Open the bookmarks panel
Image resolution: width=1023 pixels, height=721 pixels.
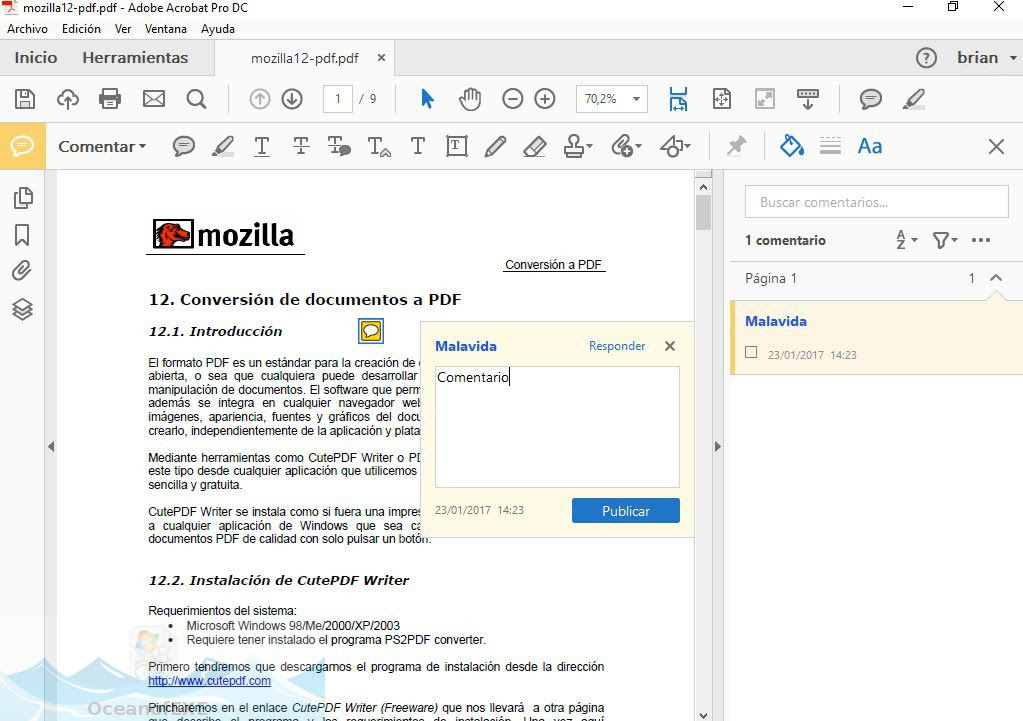tap(22, 235)
